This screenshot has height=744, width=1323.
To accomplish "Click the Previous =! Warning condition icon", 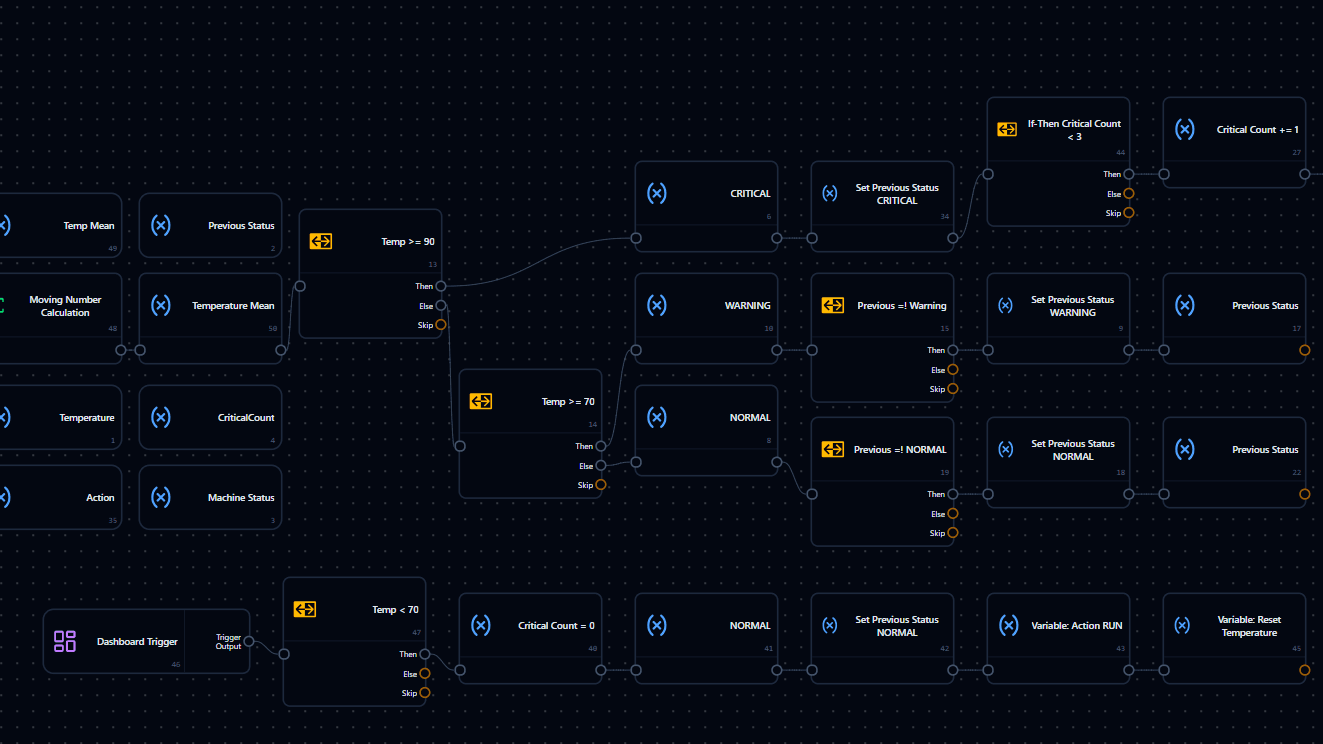I will [832, 305].
